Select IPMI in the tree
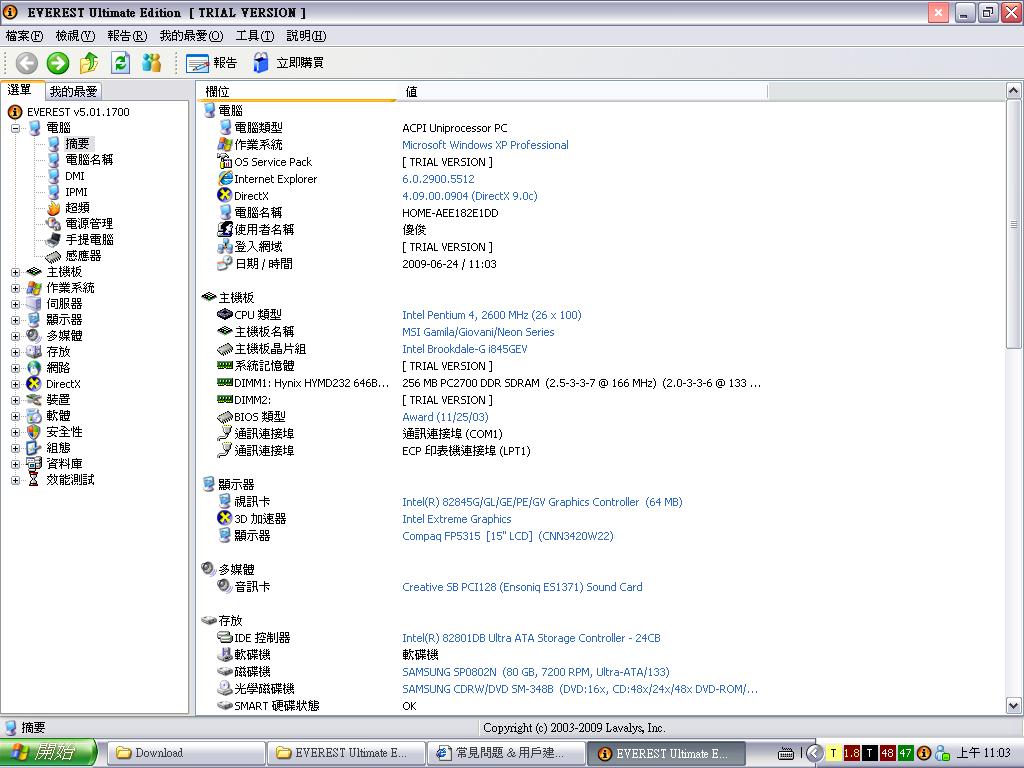This screenshot has width=1024, height=768. [x=76, y=192]
